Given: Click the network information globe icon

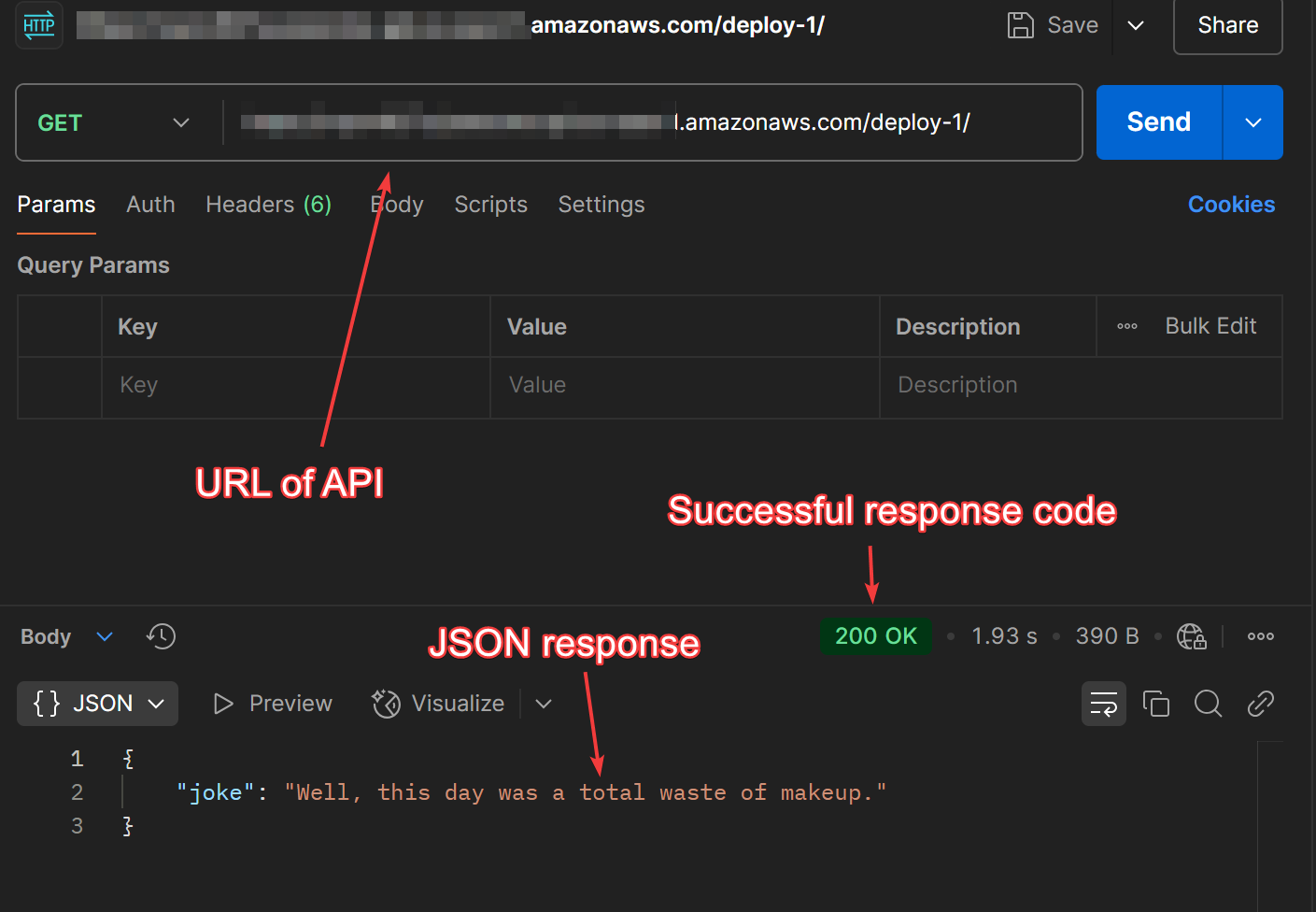Looking at the screenshot, I should 1191,636.
